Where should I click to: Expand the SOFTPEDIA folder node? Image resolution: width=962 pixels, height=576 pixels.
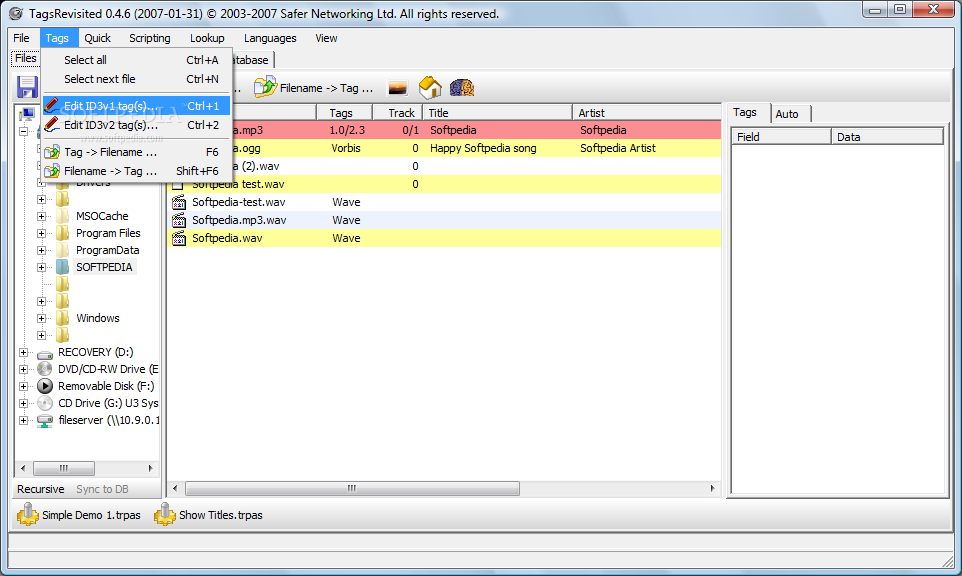click(x=41, y=267)
